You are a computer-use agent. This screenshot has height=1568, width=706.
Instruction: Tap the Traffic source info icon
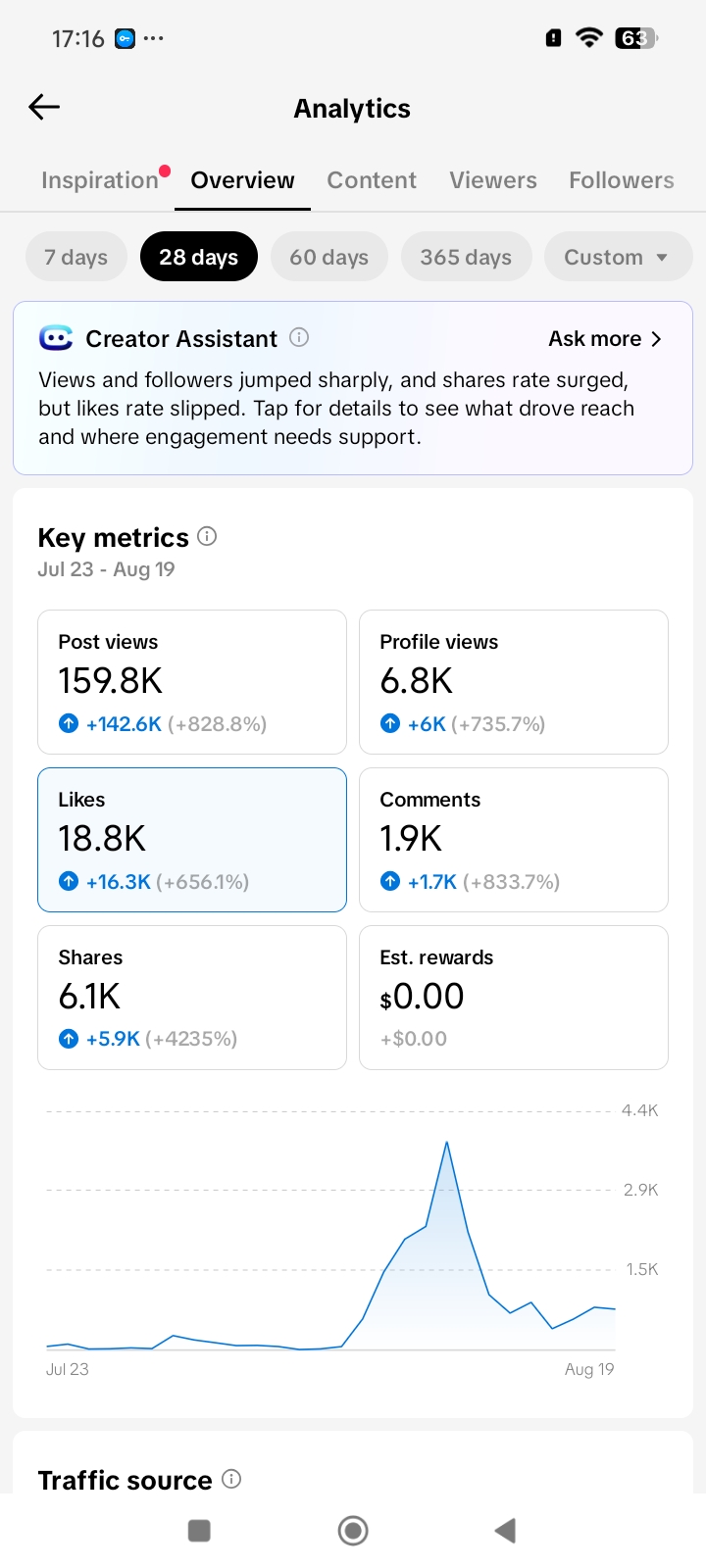pos(231,1479)
